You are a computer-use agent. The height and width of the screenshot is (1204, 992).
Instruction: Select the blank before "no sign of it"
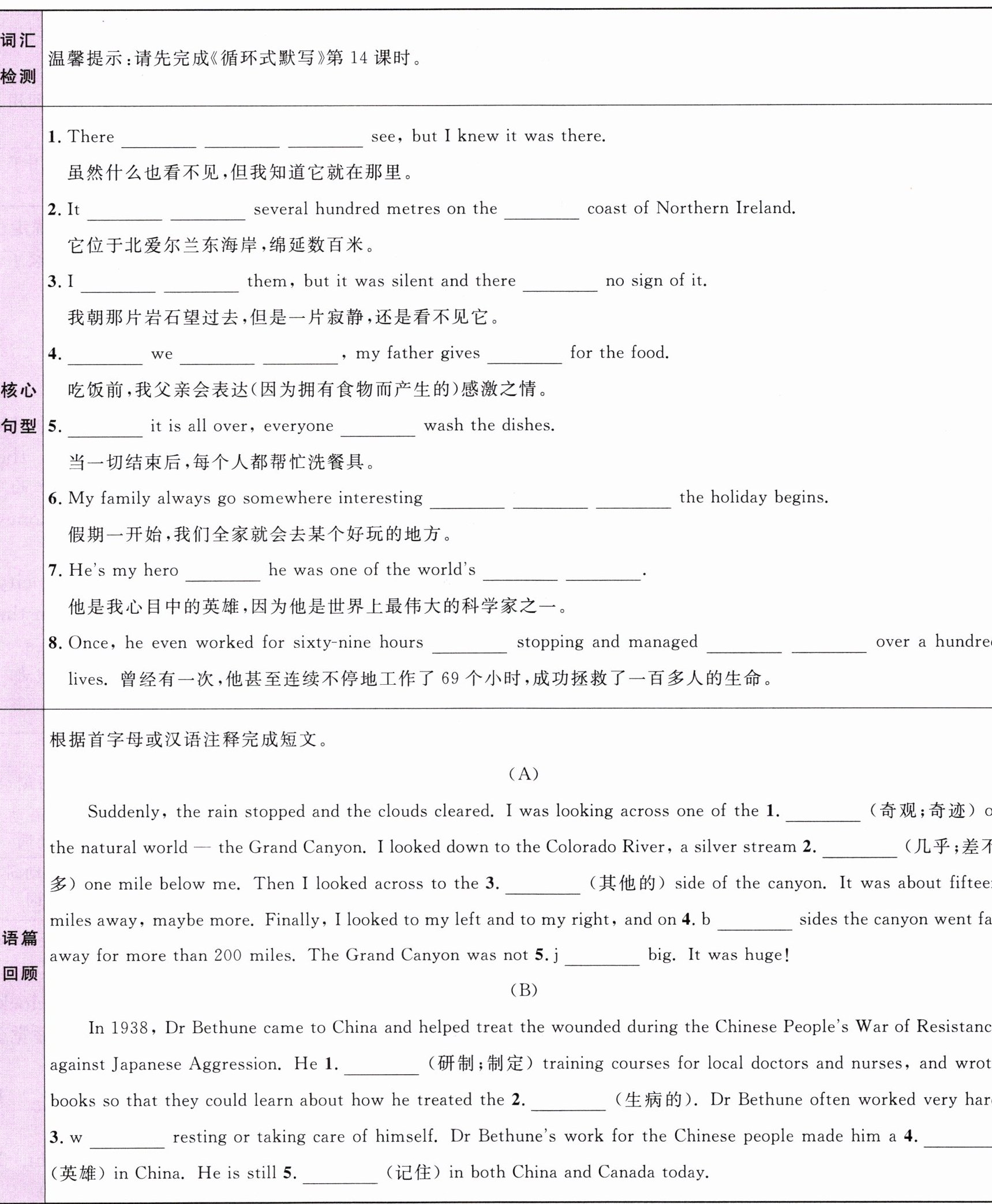tap(560, 284)
